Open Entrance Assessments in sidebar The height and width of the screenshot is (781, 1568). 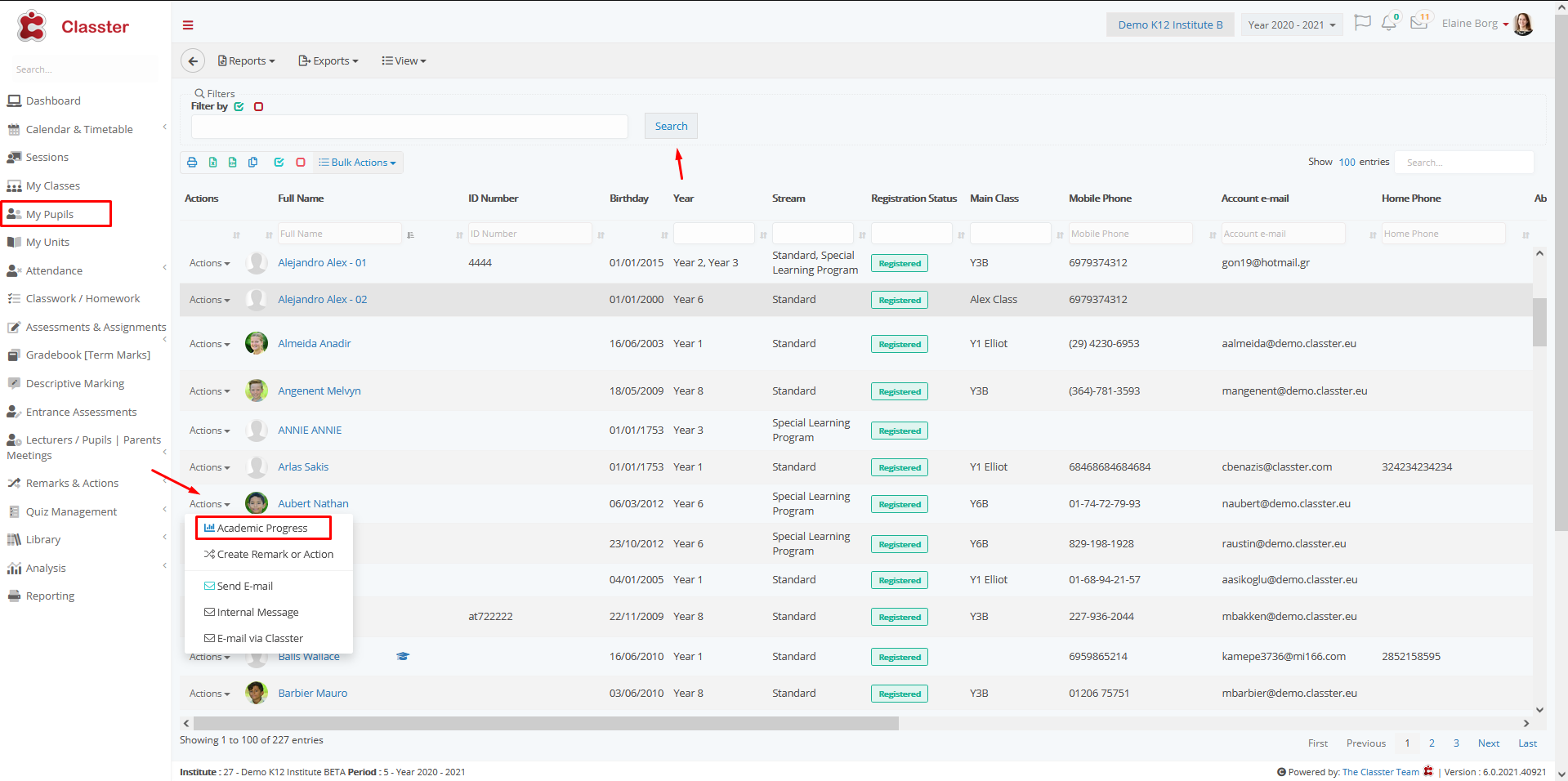click(72, 412)
